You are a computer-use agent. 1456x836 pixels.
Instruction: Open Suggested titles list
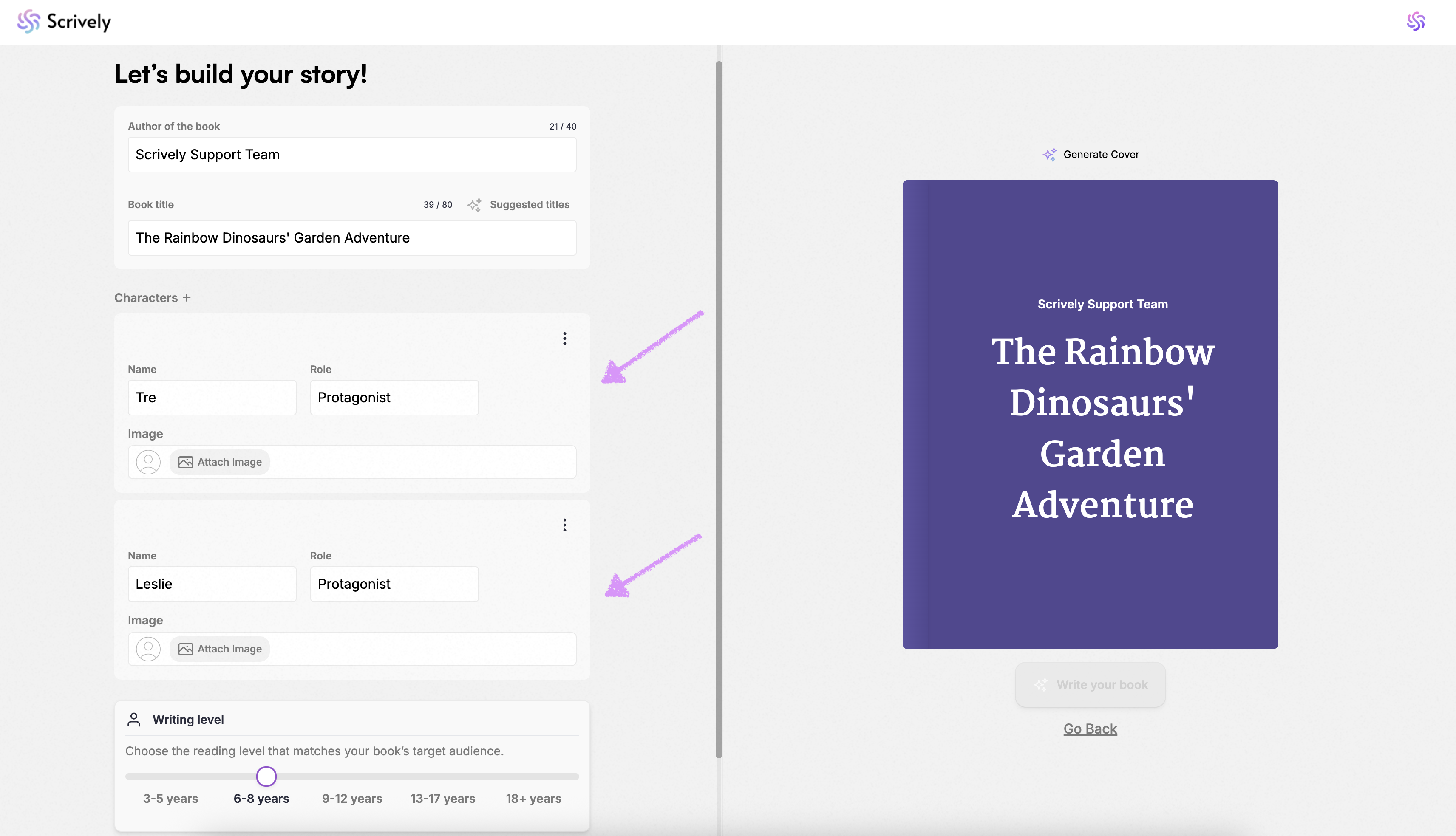coord(529,205)
